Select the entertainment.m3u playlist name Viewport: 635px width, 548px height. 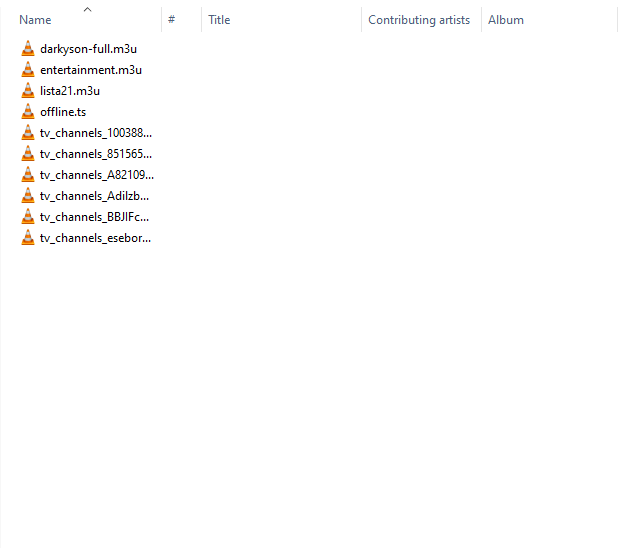[90, 69]
